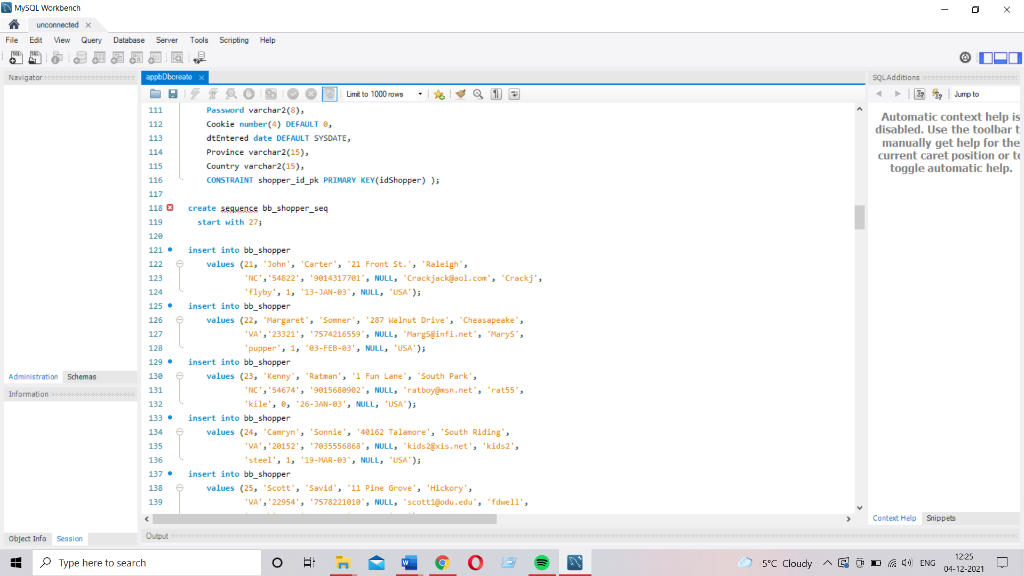This screenshot has width=1024, height=576.
Task: Open the Limit to 1000 rows dropdown
Action: [x=421, y=93]
